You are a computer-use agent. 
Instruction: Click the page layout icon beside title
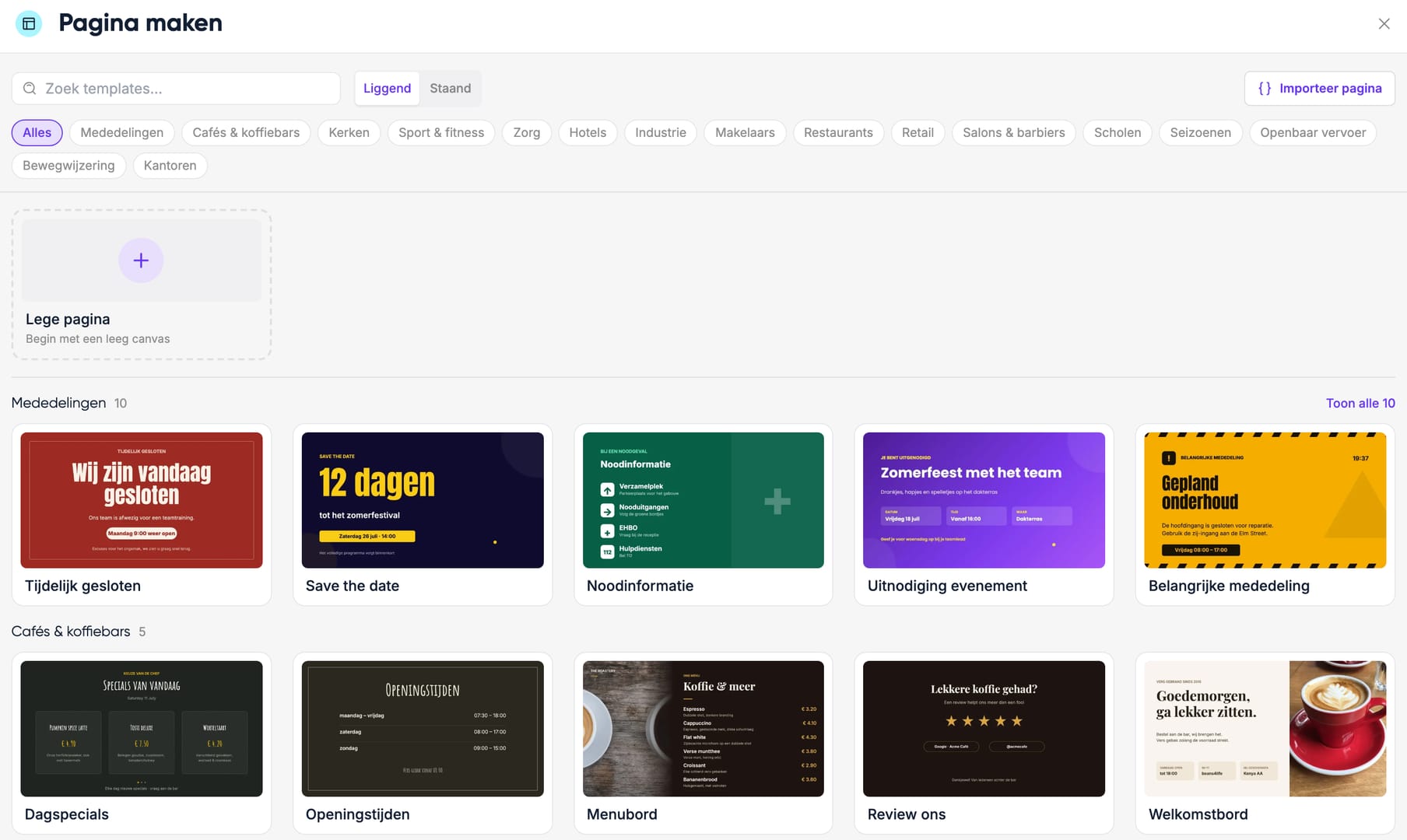[x=29, y=23]
